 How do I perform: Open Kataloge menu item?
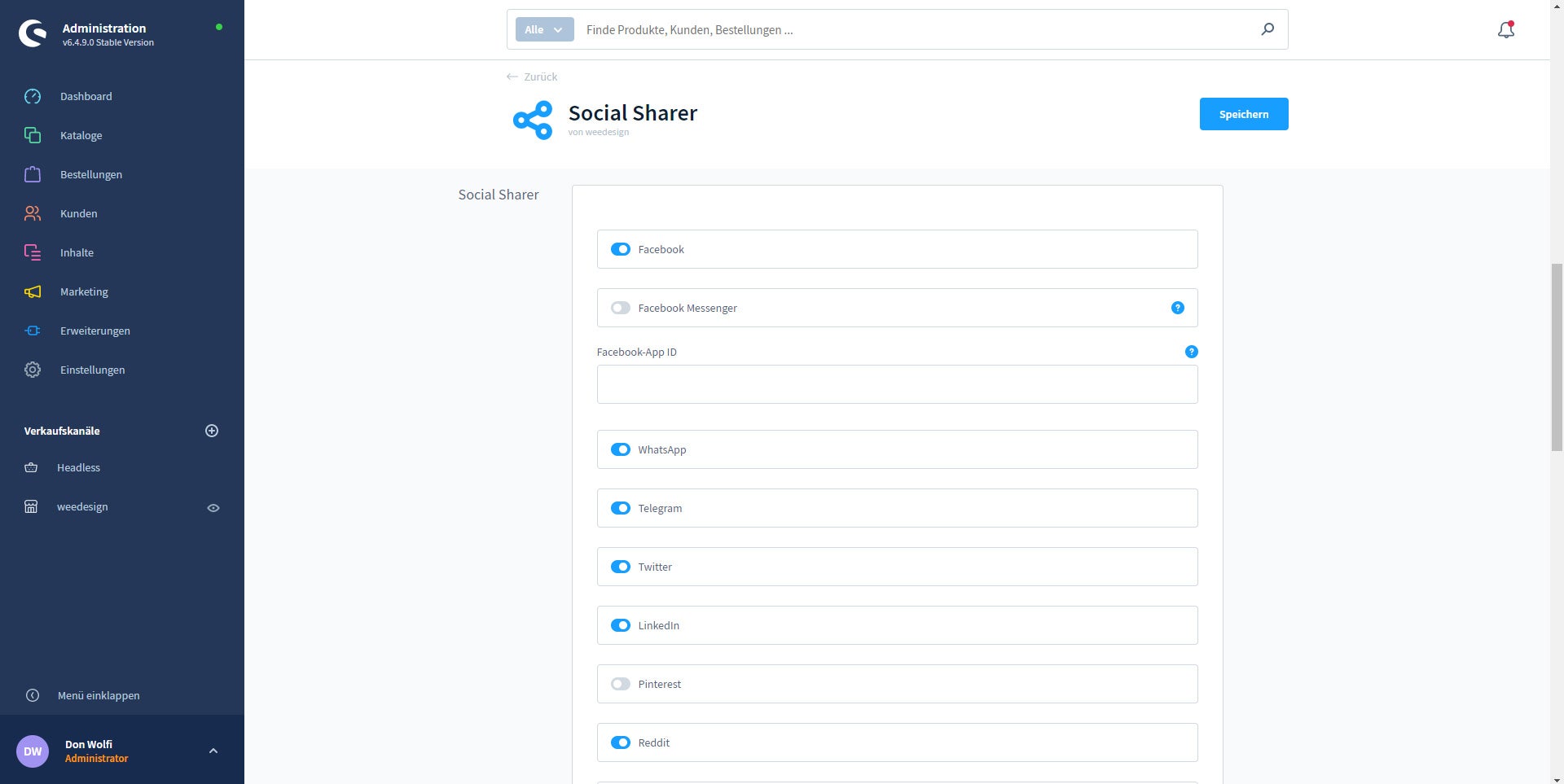(x=81, y=135)
